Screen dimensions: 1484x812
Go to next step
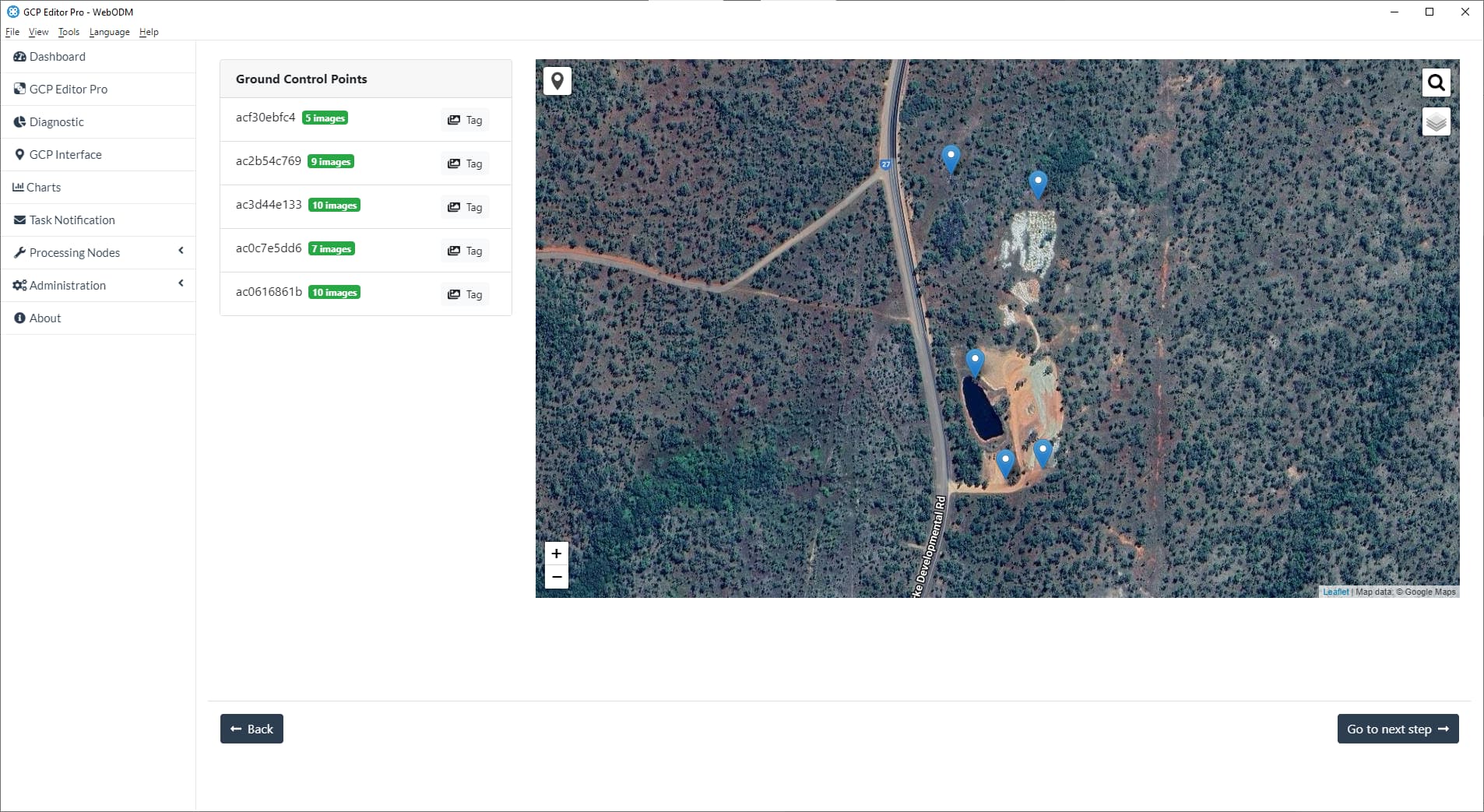(1397, 729)
